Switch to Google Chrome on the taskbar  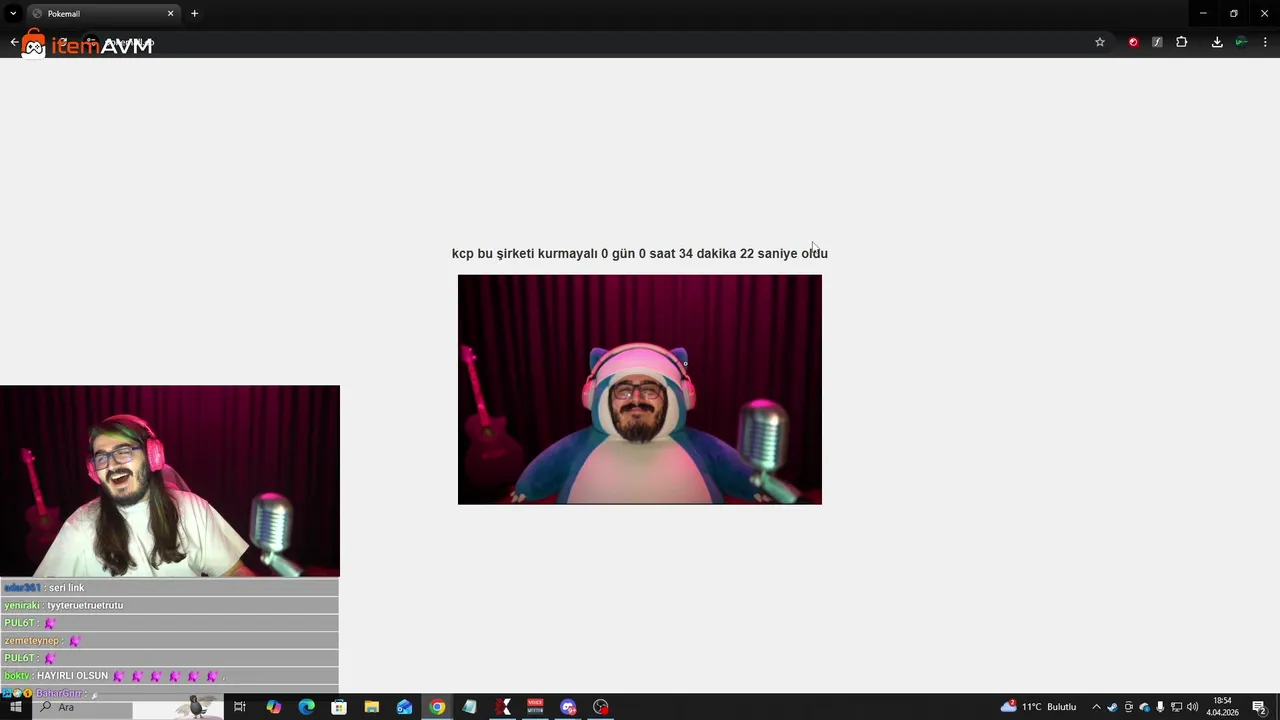[437, 707]
